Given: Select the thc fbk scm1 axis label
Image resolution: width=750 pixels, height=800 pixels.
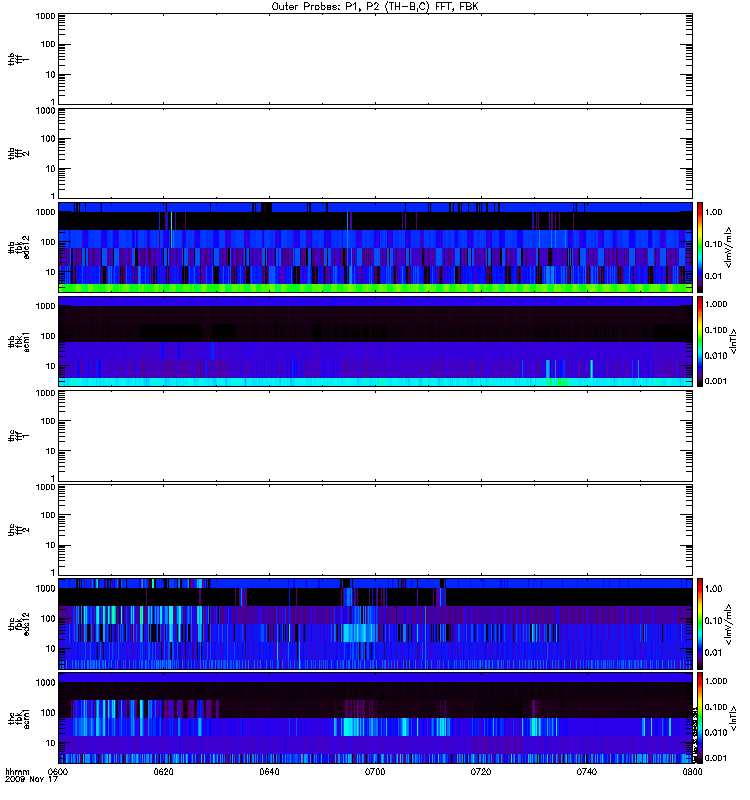Looking at the screenshot, I should click(18, 718).
